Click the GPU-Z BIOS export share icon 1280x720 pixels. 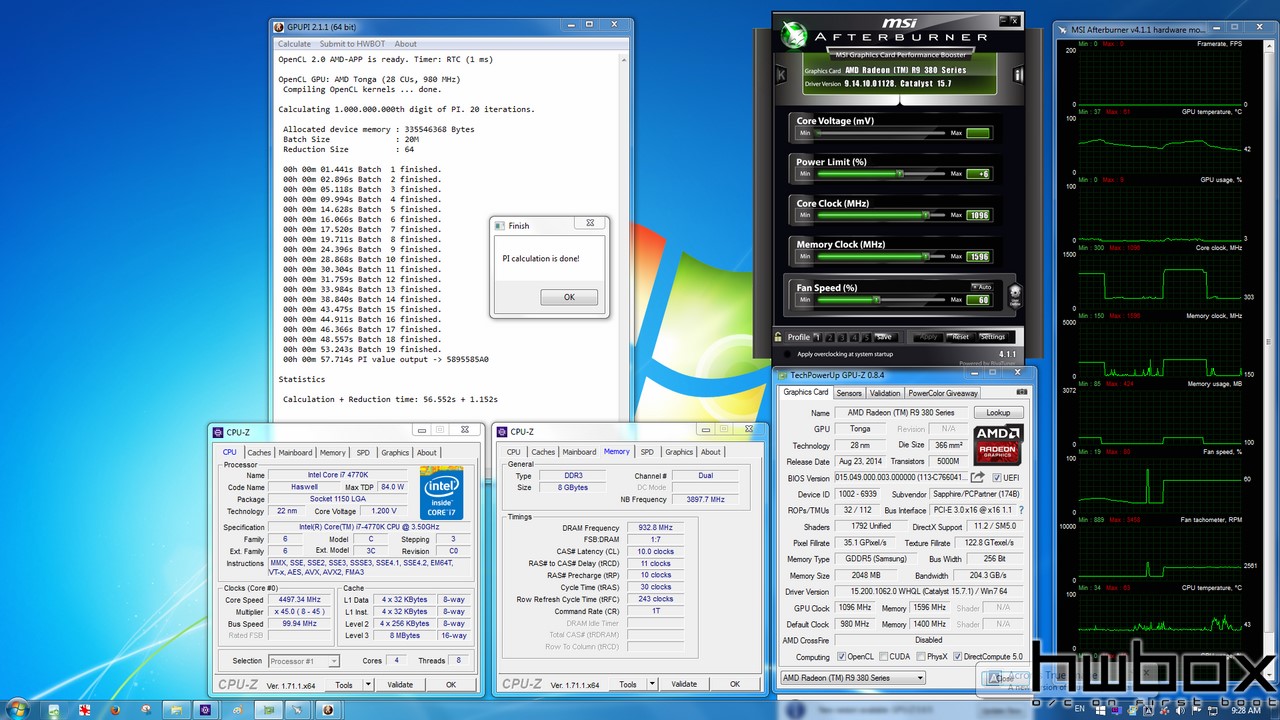(x=978, y=478)
